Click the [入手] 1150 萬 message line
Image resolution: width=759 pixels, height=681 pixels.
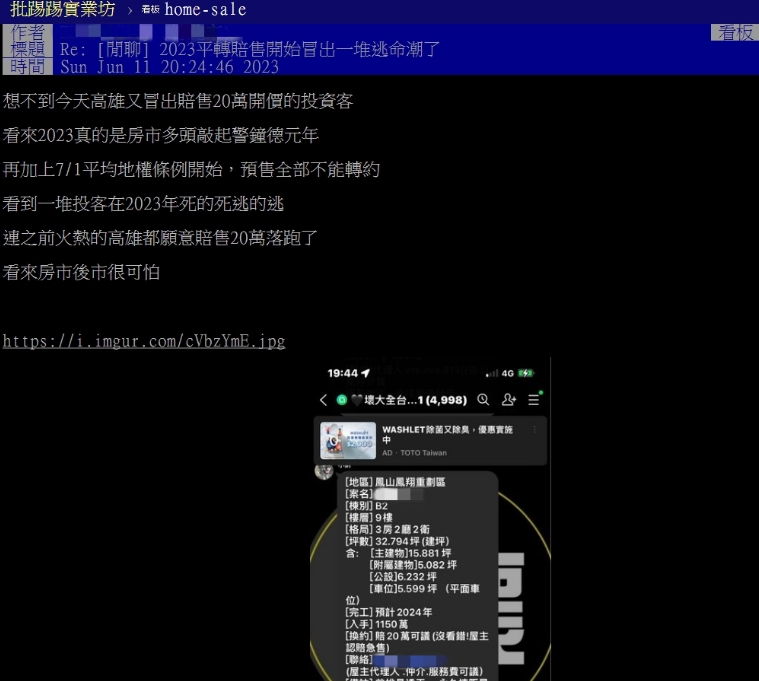tap(377, 624)
